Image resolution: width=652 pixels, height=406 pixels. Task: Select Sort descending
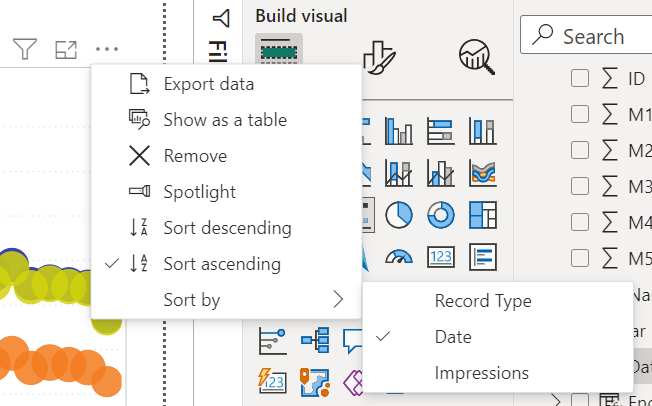coord(226,228)
